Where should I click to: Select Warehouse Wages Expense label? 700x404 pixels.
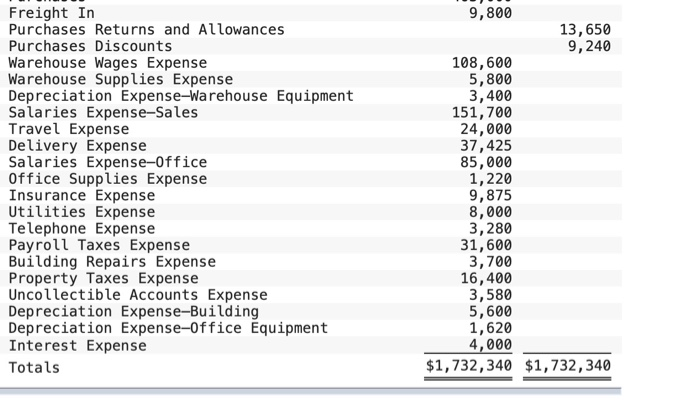(x=108, y=62)
